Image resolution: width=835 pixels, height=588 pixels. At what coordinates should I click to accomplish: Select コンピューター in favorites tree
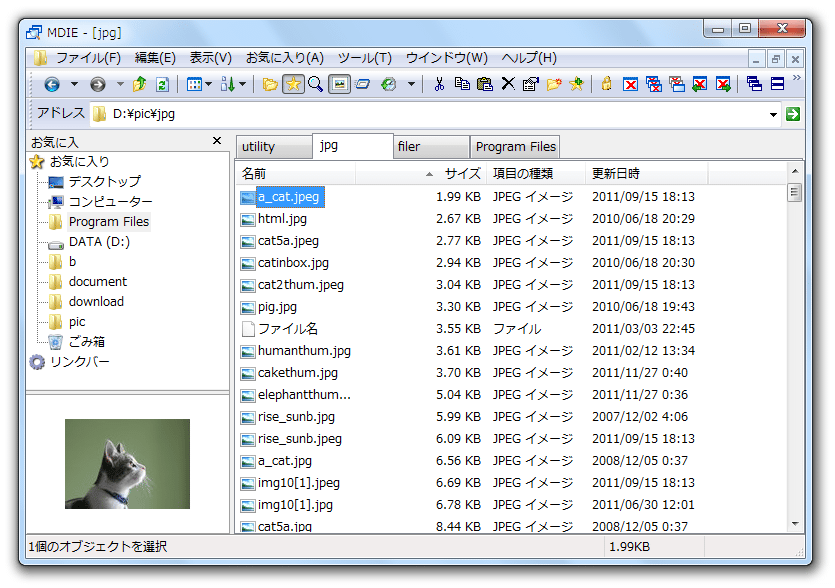(110, 202)
